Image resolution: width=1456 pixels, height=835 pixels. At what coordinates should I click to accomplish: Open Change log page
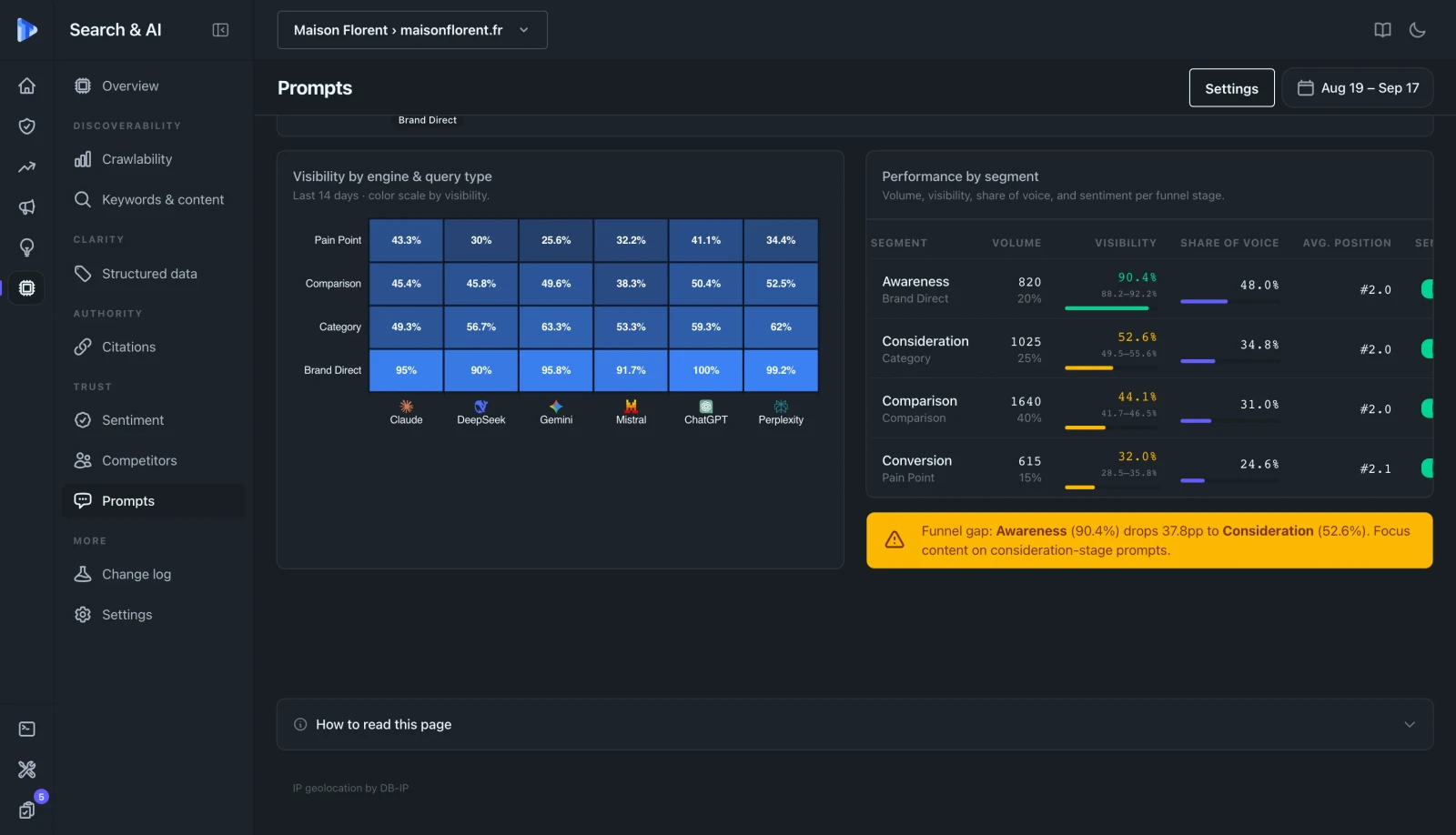pos(153,575)
